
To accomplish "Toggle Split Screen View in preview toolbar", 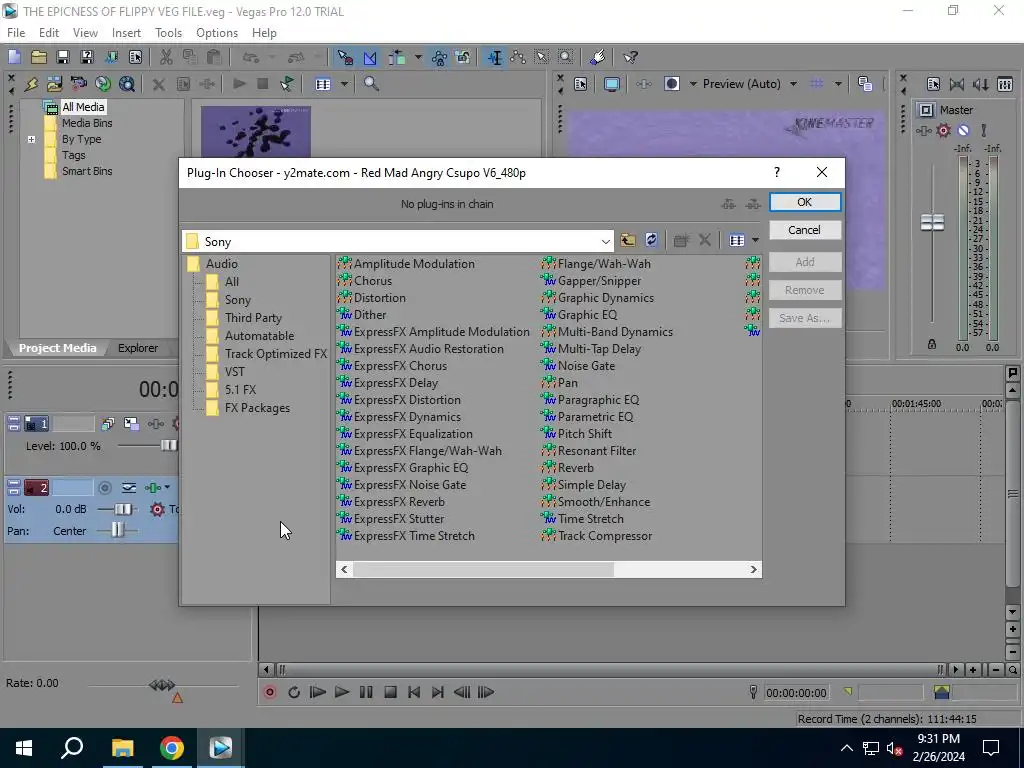I will tap(671, 84).
